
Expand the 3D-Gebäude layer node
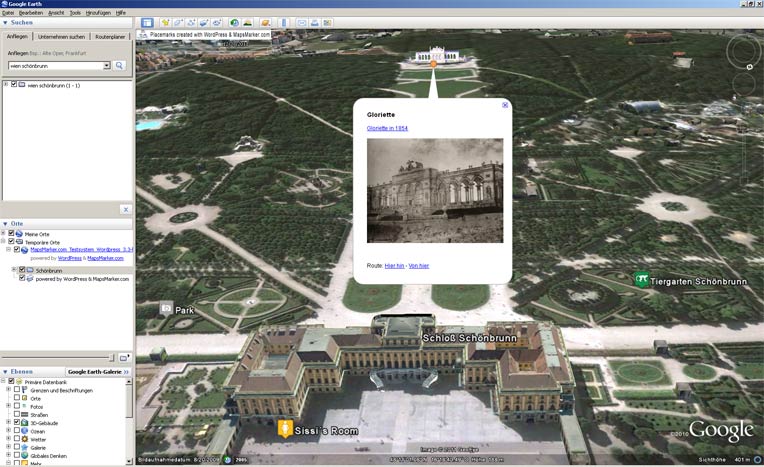tap(8, 422)
